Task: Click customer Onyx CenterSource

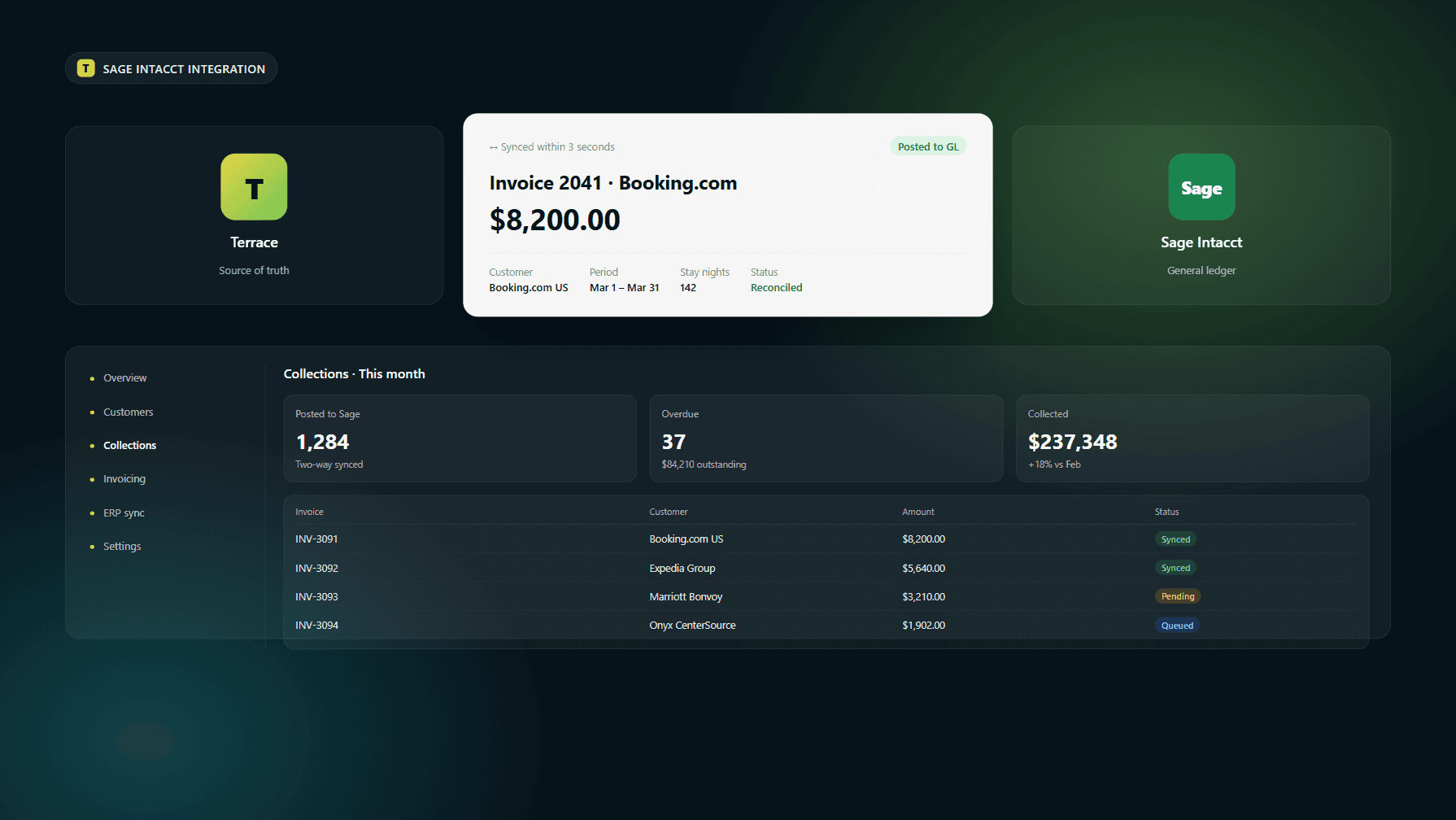Action: (692, 626)
